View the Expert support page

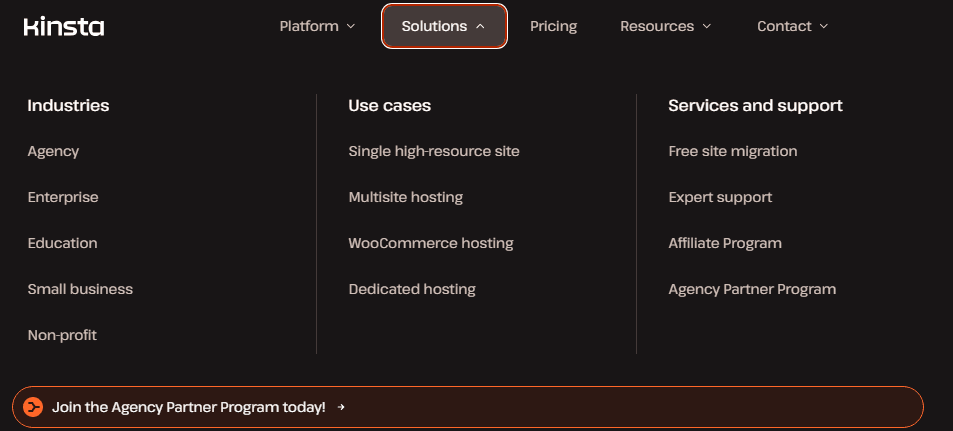[x=720, y=198]
